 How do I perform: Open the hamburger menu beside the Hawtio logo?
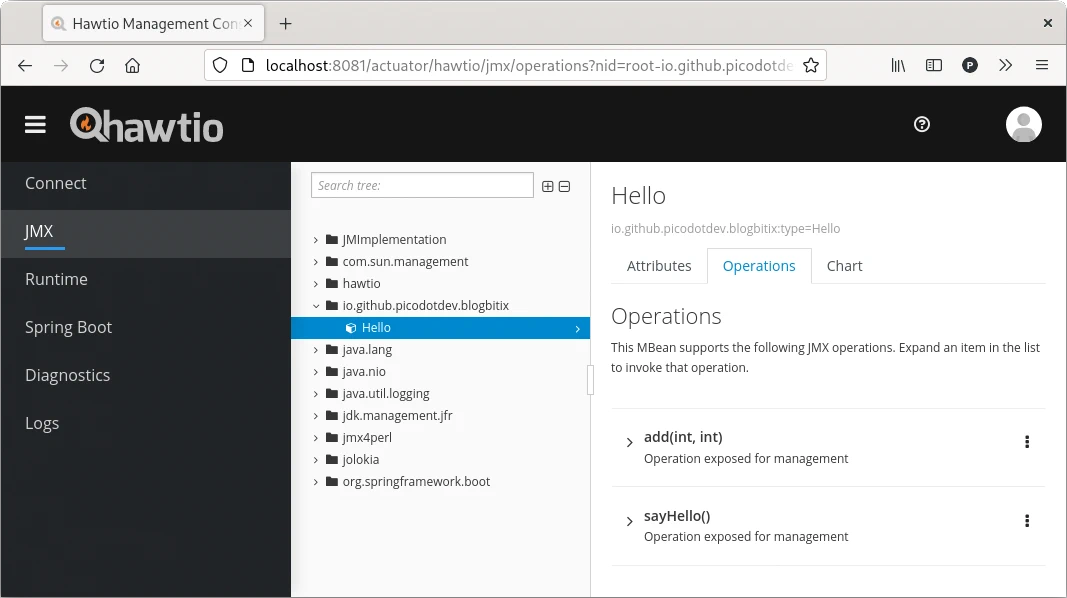click(34, 124)
